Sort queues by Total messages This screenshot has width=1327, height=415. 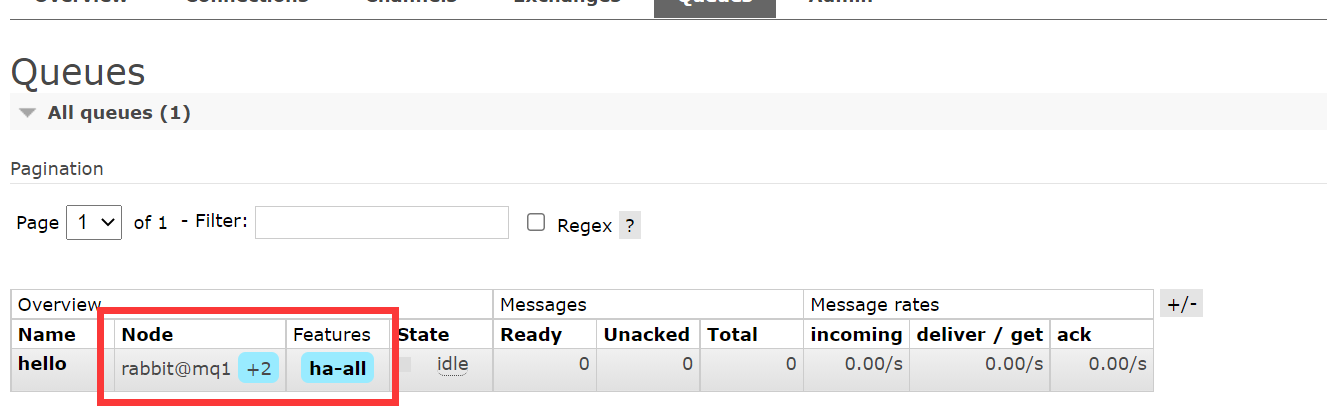[x=732, y=334]
